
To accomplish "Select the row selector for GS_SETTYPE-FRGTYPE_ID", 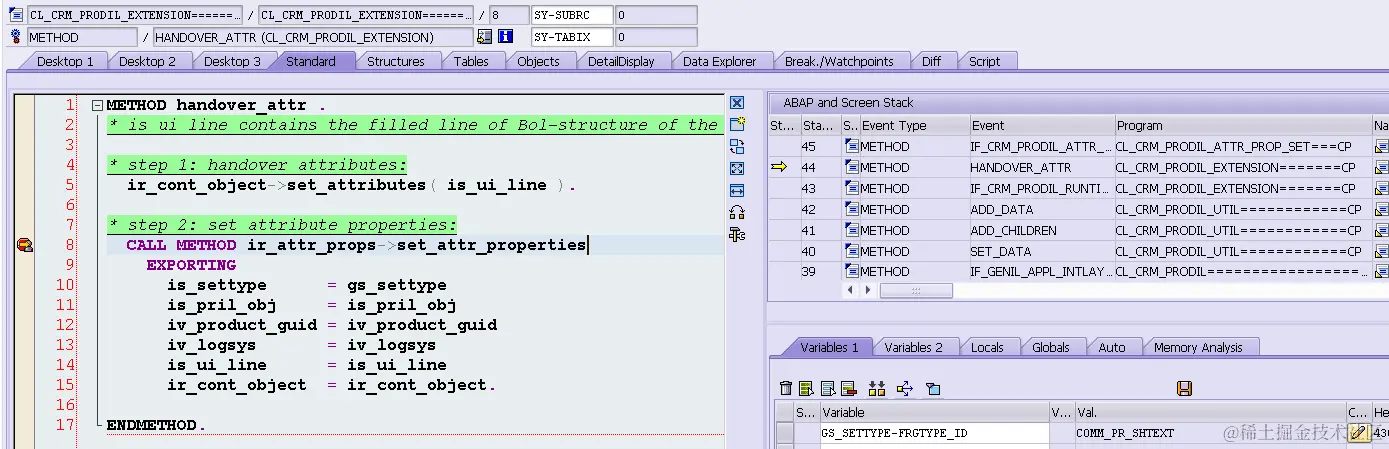I will (x=785, y=433).
